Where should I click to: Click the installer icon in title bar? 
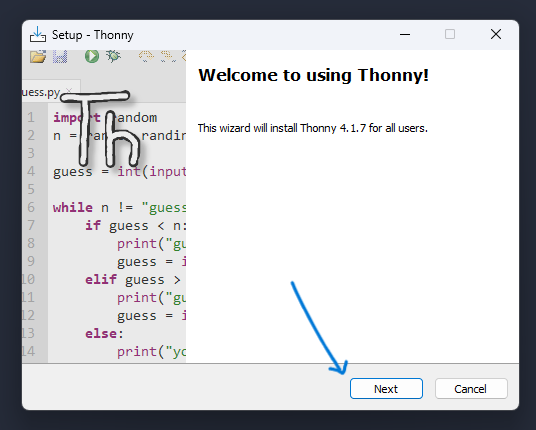coord(38,35)
